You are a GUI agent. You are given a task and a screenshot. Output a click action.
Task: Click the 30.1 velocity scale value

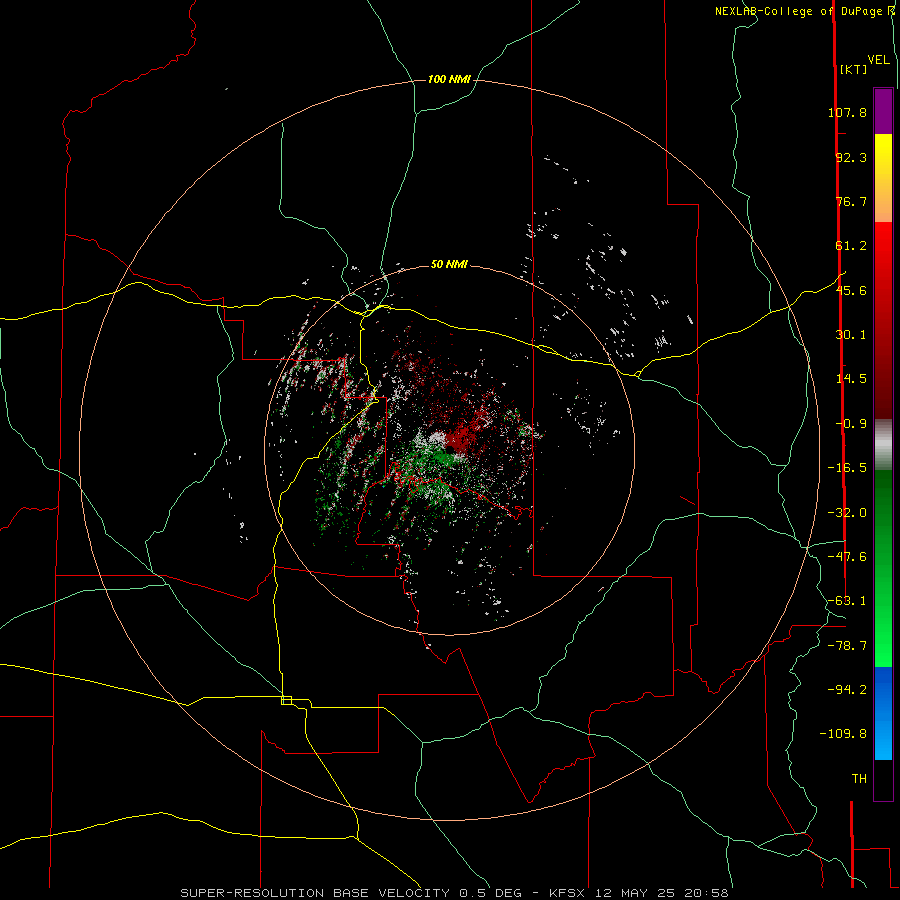coord(851,335)
